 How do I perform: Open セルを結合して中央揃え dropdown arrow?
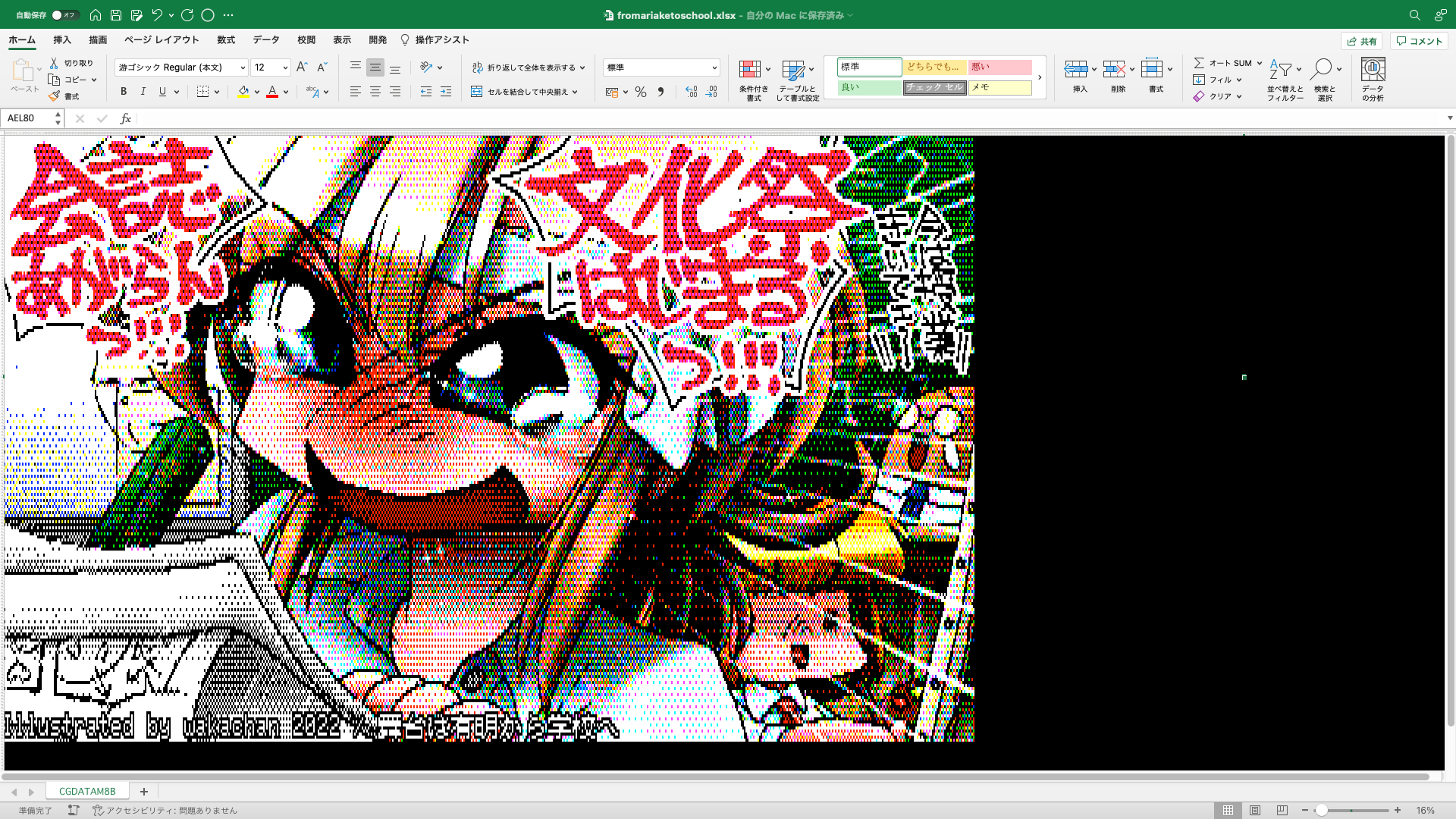[x=575, y=92]
